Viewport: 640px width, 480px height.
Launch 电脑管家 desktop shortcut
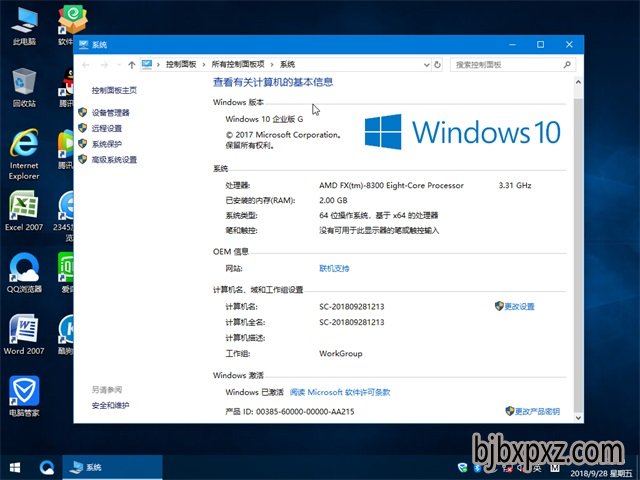[x=24, y=396]
